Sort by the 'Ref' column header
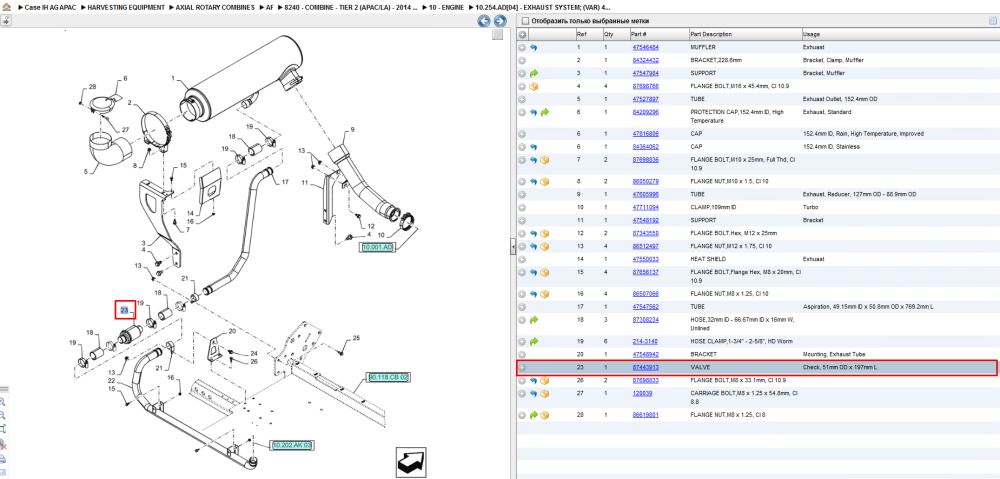This screenshot has width=1000, height=479. (x=581, y=34)
